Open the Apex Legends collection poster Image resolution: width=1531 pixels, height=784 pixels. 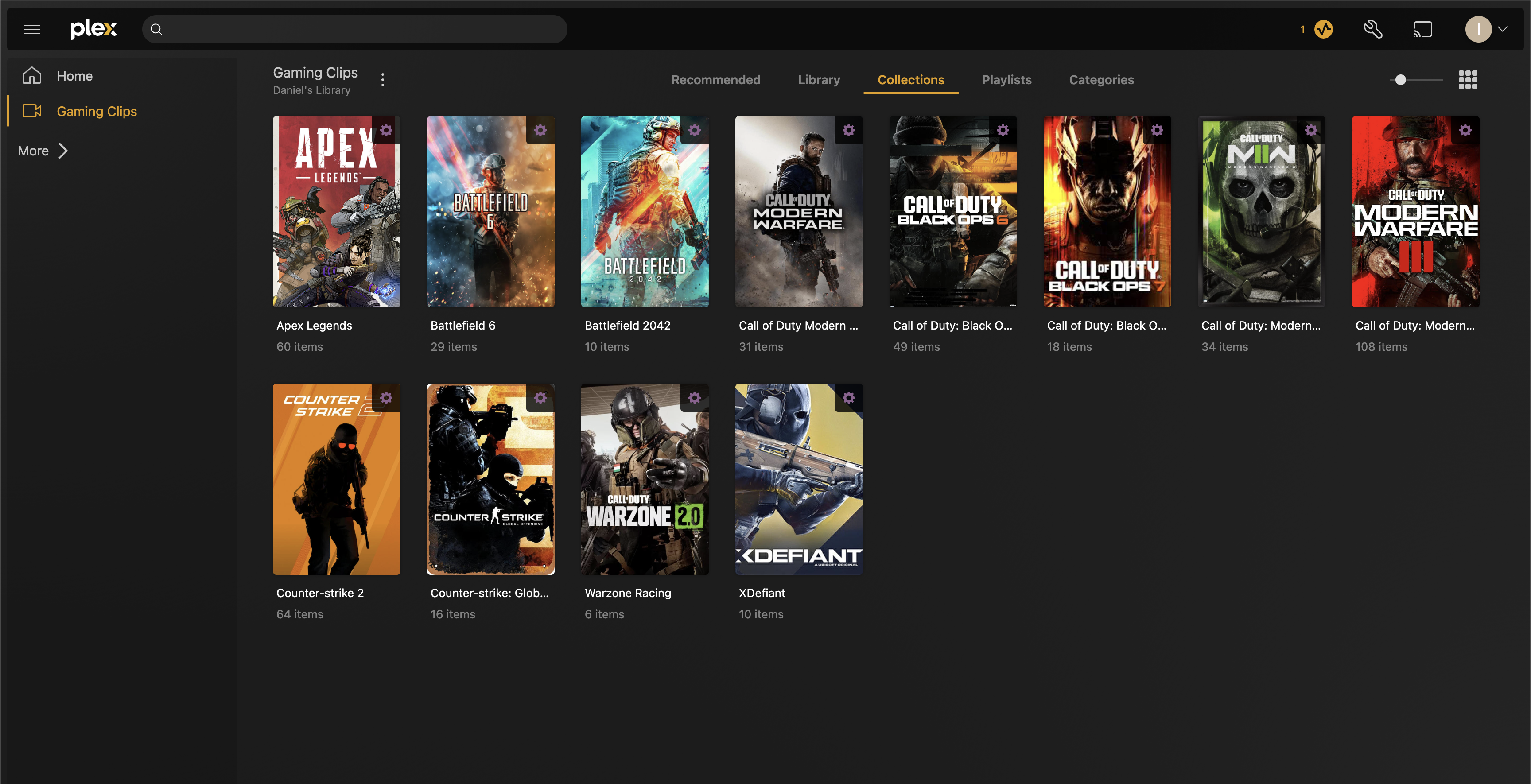point(336,212)
